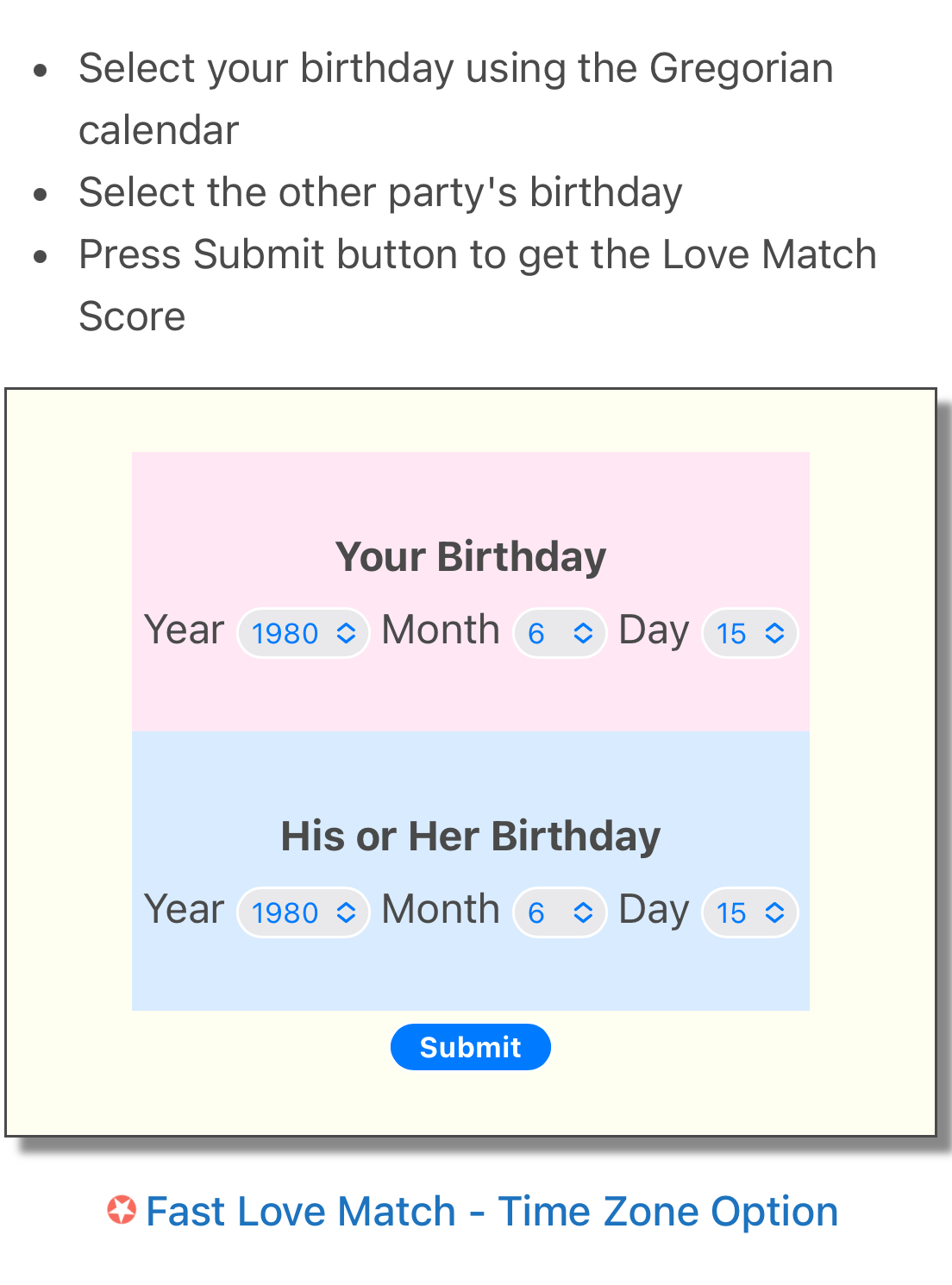Click the chevron arrows on His or Her Month selector

click(583, 912)
